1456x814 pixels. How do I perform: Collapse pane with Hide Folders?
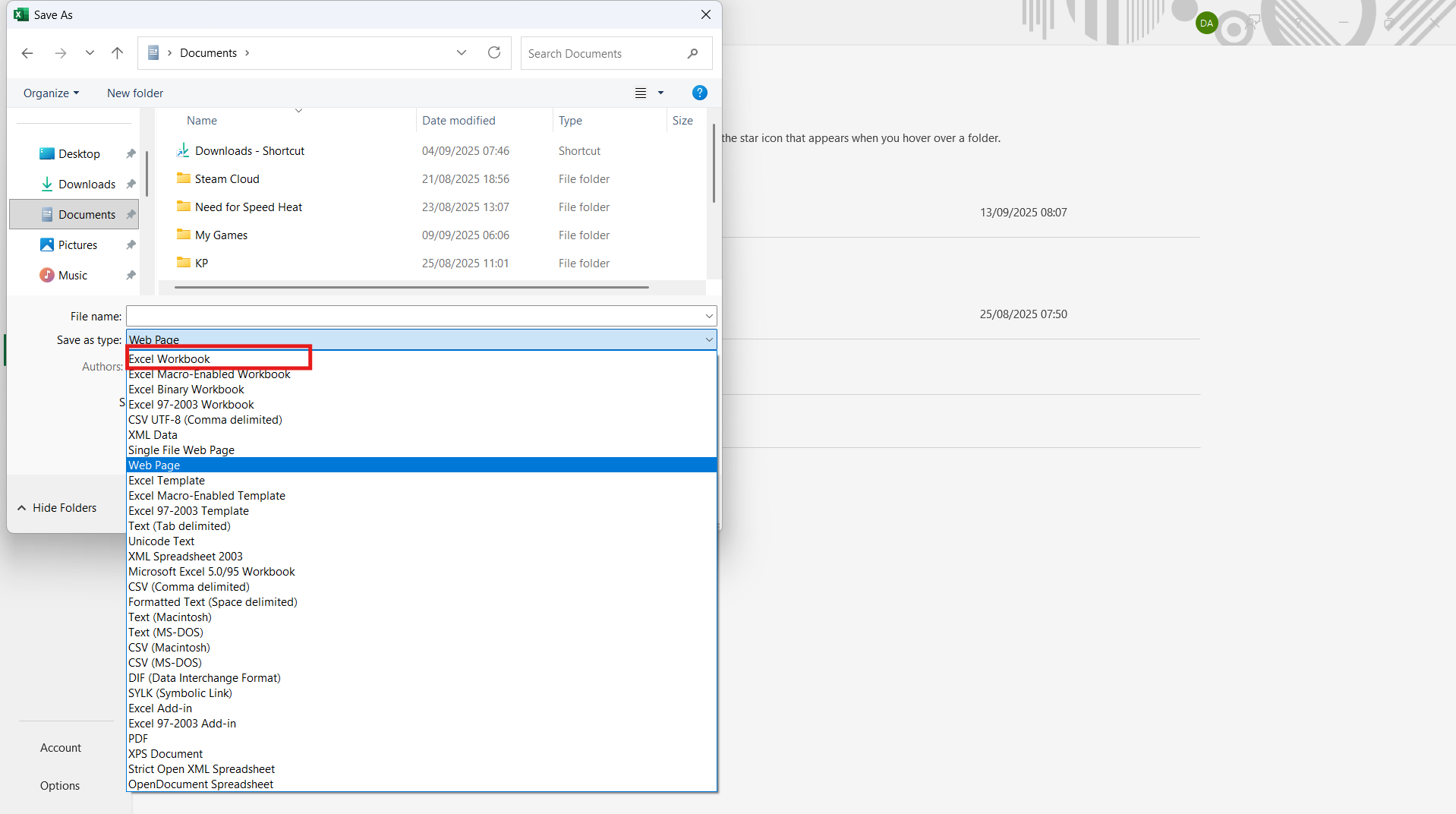(x=57, y=507)
